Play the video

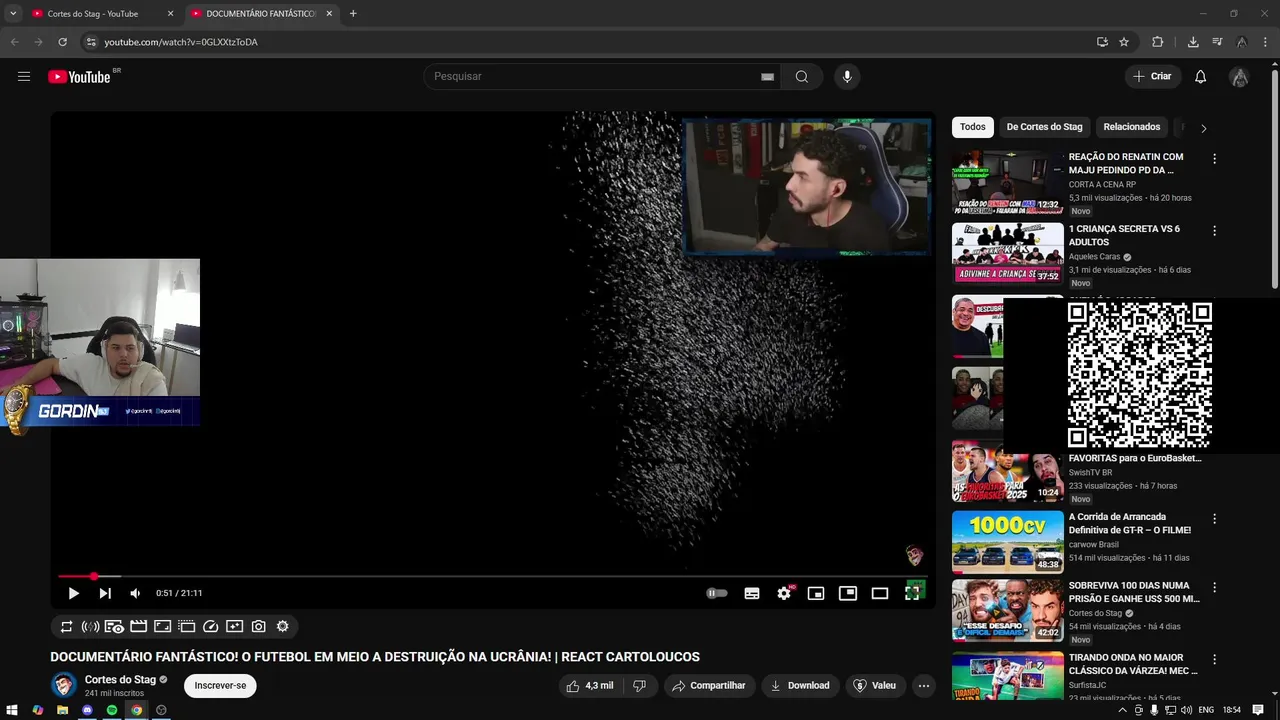click(73, 593)
